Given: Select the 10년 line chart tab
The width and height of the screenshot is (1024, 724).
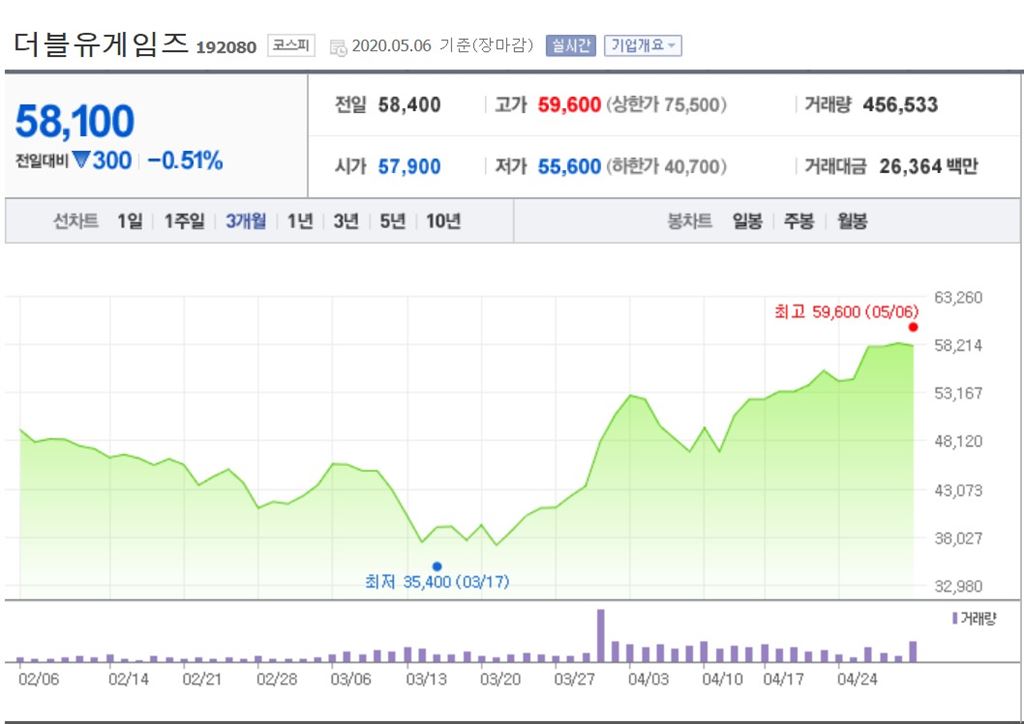Looking at the screenshot, I should 443,221.
